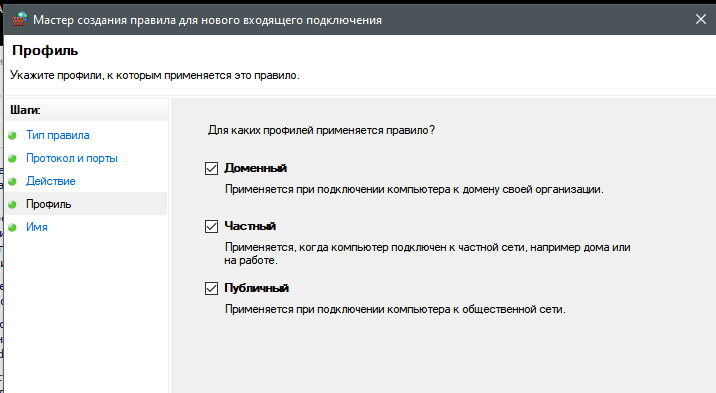Uncheck the Доменный profile checkbox
716x393 pixels.
tap(211, 168)
